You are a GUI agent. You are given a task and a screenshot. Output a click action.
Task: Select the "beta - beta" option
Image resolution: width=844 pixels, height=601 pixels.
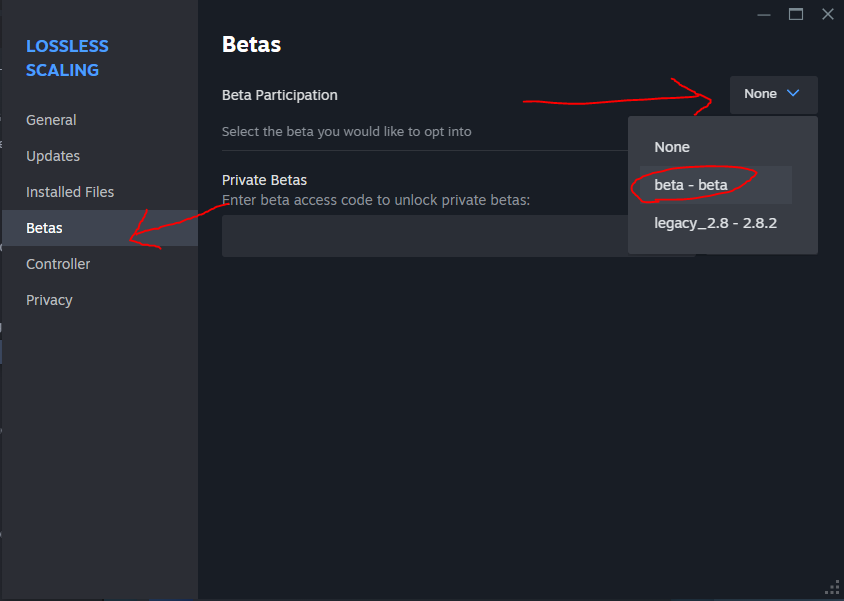[x=691, y=185]
